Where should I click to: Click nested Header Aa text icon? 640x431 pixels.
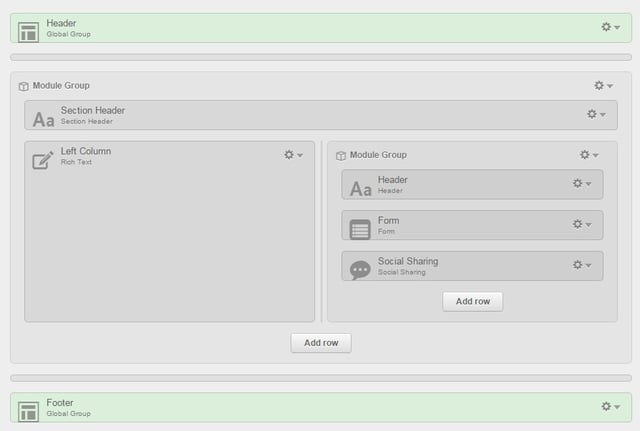pos(361,189)
